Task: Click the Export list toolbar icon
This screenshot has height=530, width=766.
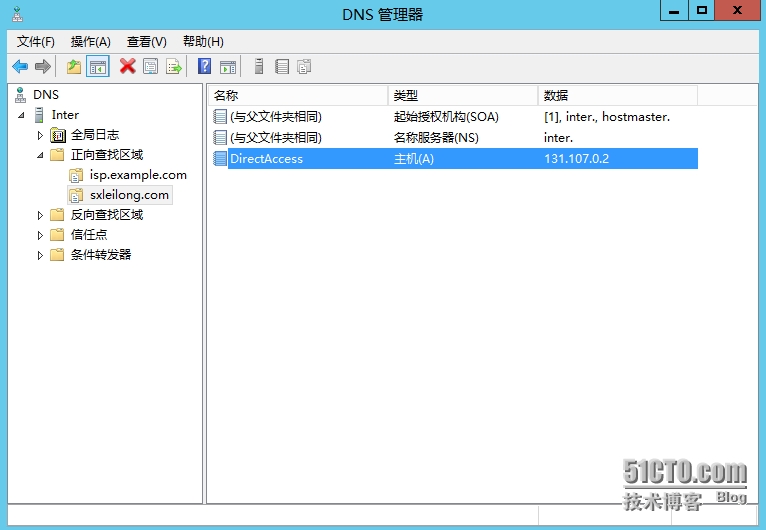Action: tap(174, 66)
